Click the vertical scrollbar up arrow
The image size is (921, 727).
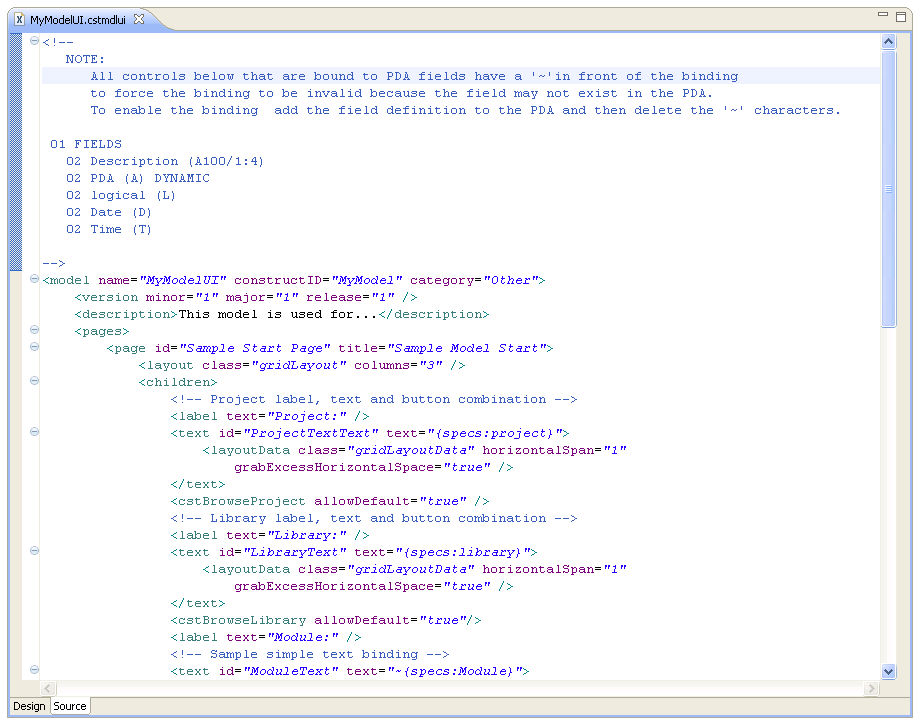pos(889,42)
